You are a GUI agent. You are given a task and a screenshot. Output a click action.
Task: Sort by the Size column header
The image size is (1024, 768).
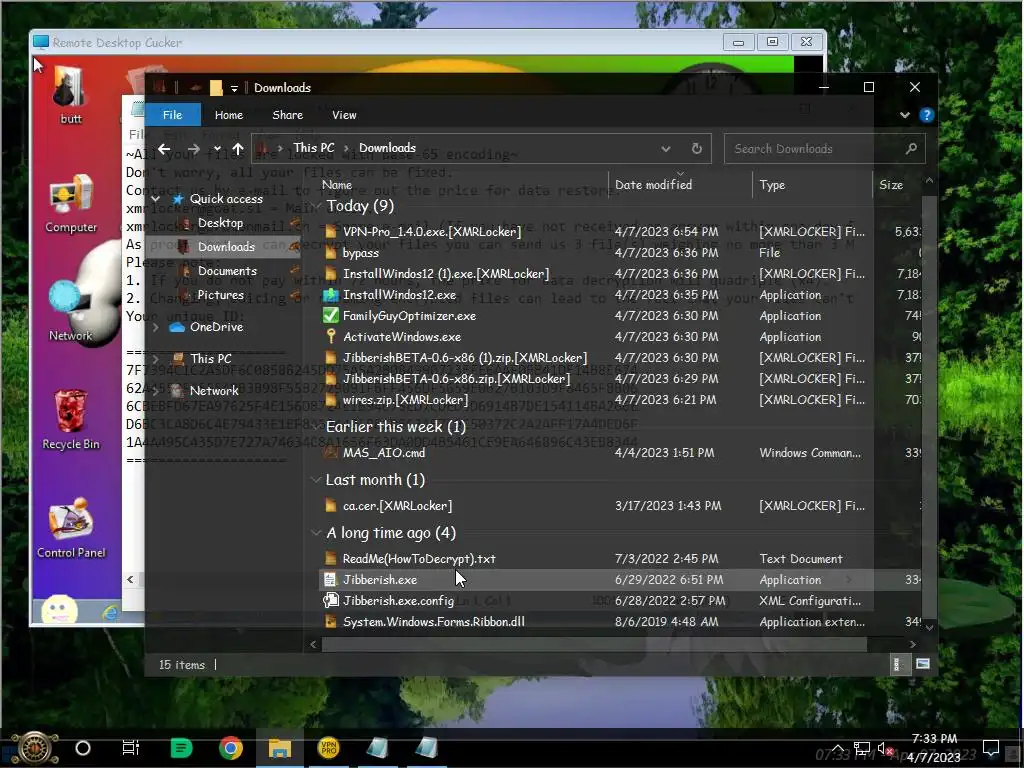coord(891,185)
